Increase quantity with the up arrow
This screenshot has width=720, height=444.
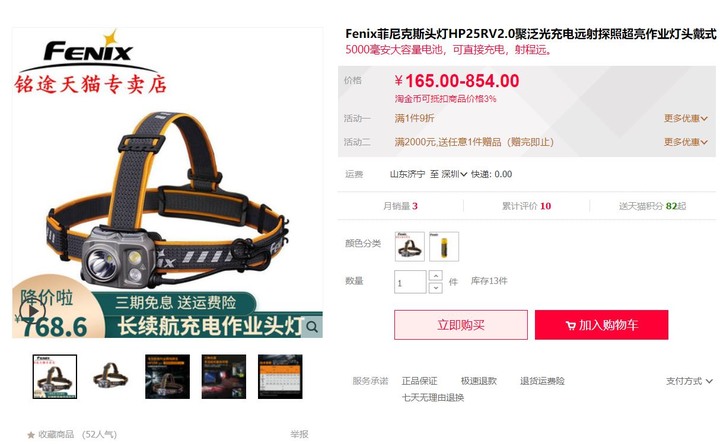click(435, 275)
